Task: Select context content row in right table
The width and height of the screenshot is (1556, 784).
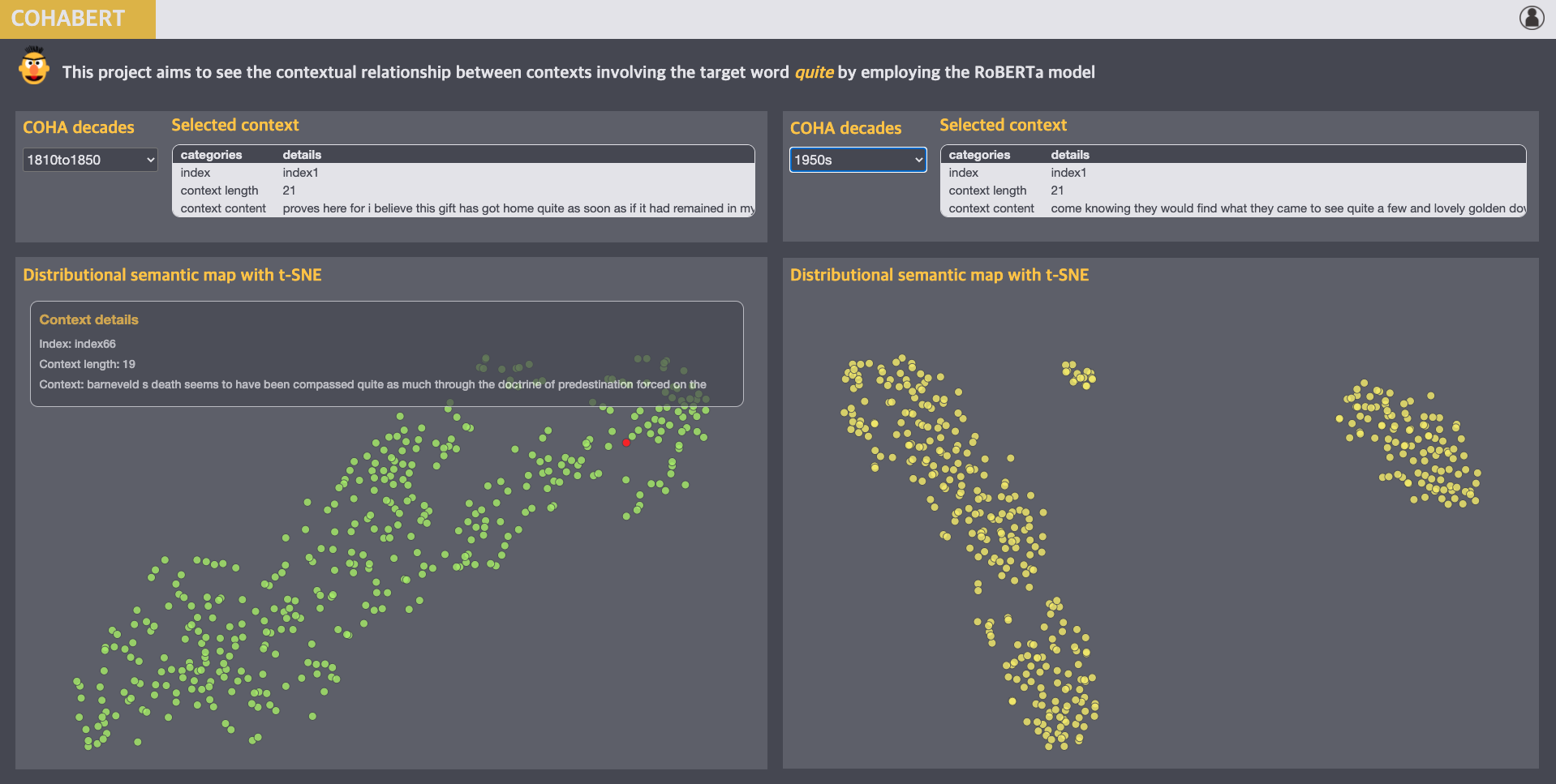Action: pyautogui.click(x=1232, y=208)
